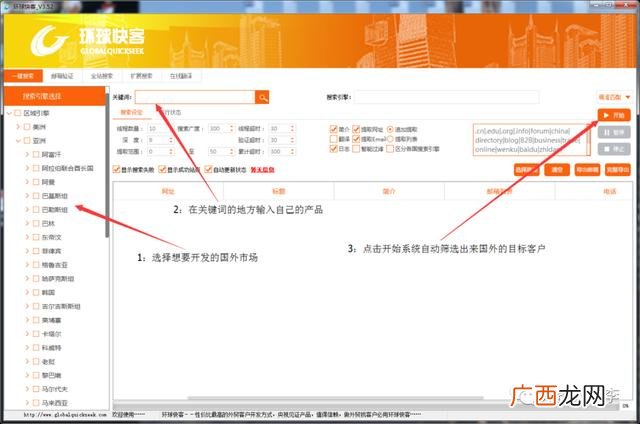Open the match-mode dropdown at top right

coord(614,97)
